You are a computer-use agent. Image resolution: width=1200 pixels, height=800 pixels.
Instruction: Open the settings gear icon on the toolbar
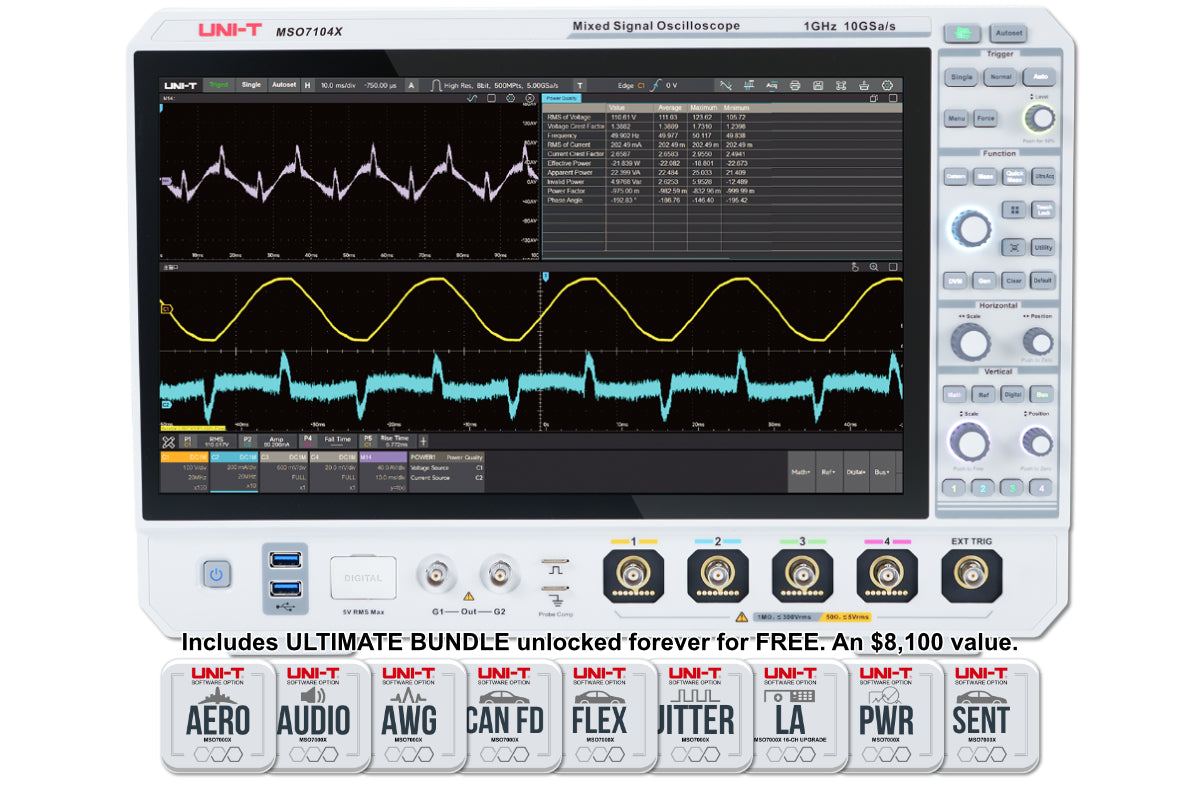click(886, 86)
